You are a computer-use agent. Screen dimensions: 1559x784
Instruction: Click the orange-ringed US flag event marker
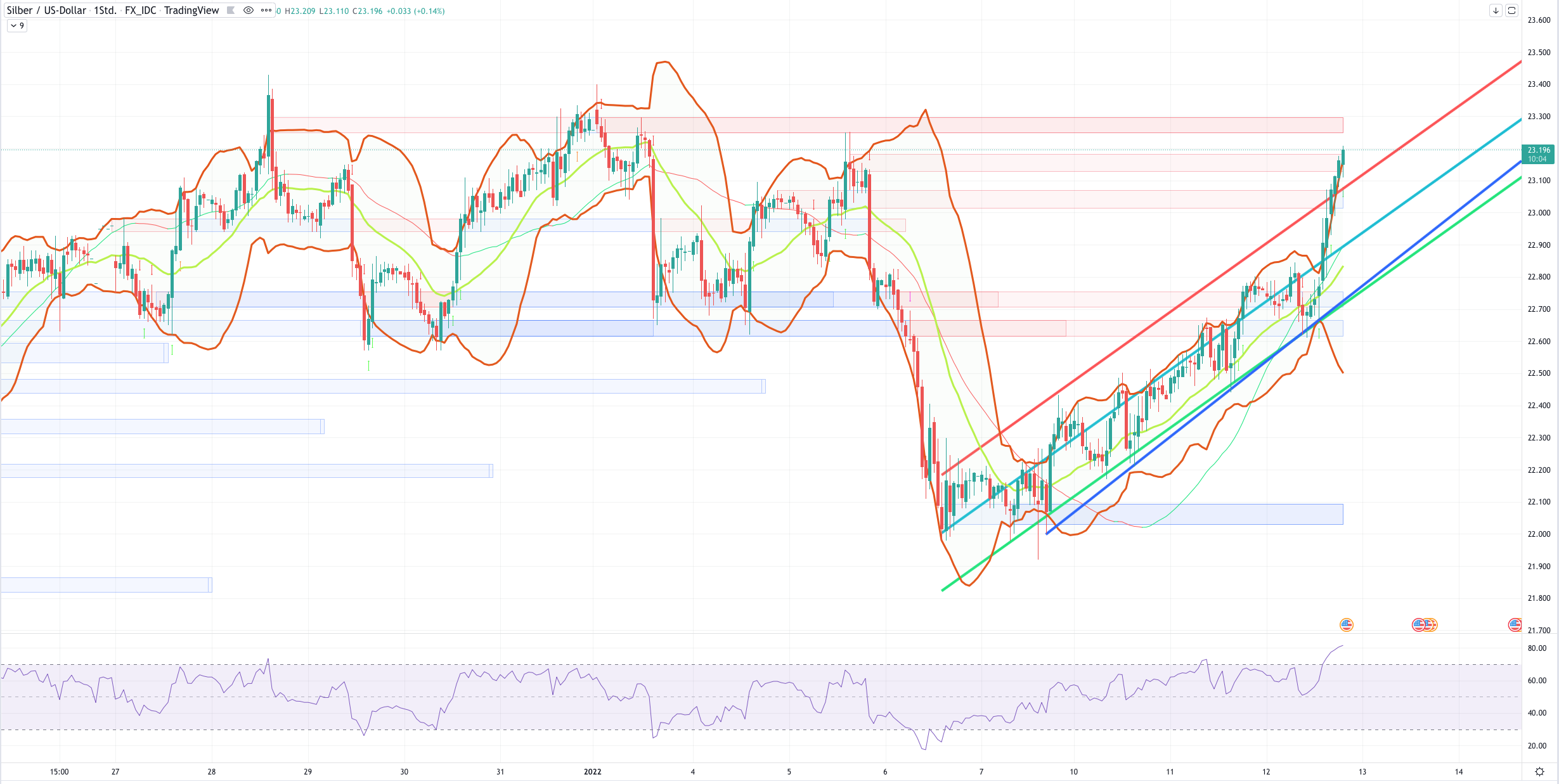1347,625
